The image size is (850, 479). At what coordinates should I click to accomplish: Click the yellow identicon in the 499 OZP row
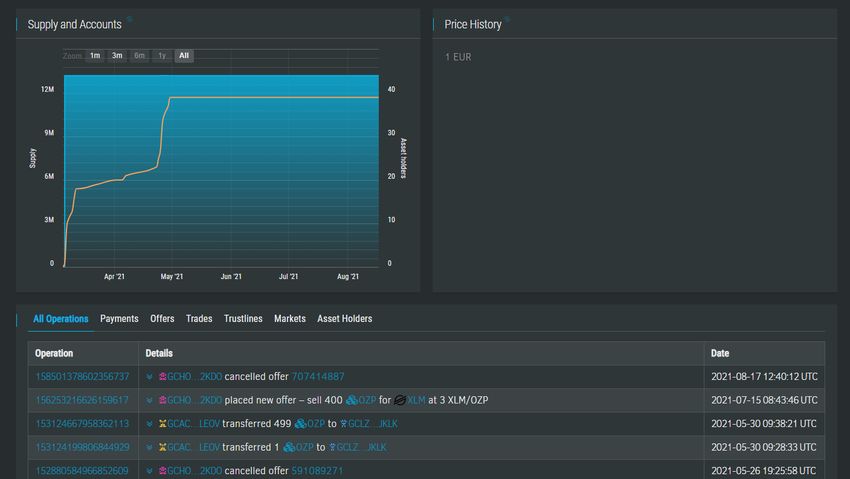pos(162,424)
